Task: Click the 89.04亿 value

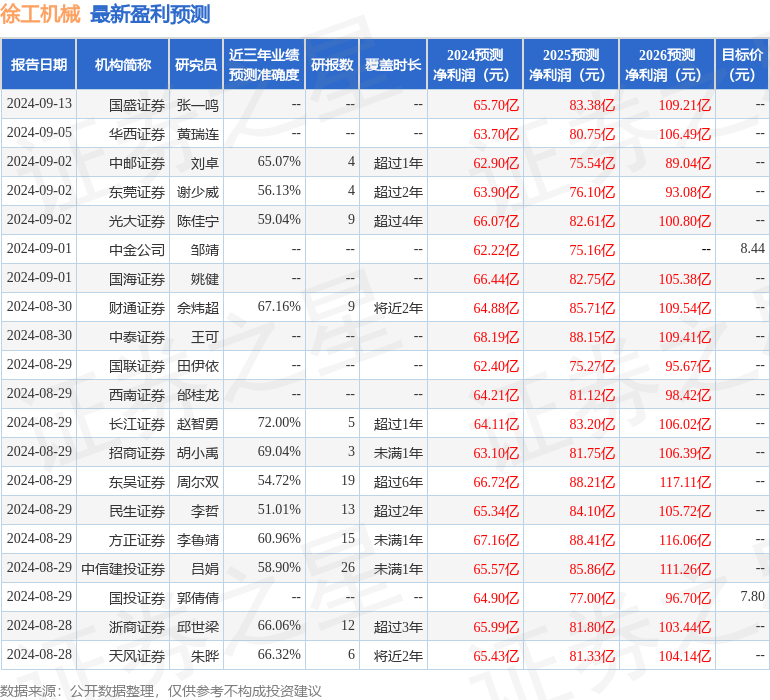Action: [688, 163]
